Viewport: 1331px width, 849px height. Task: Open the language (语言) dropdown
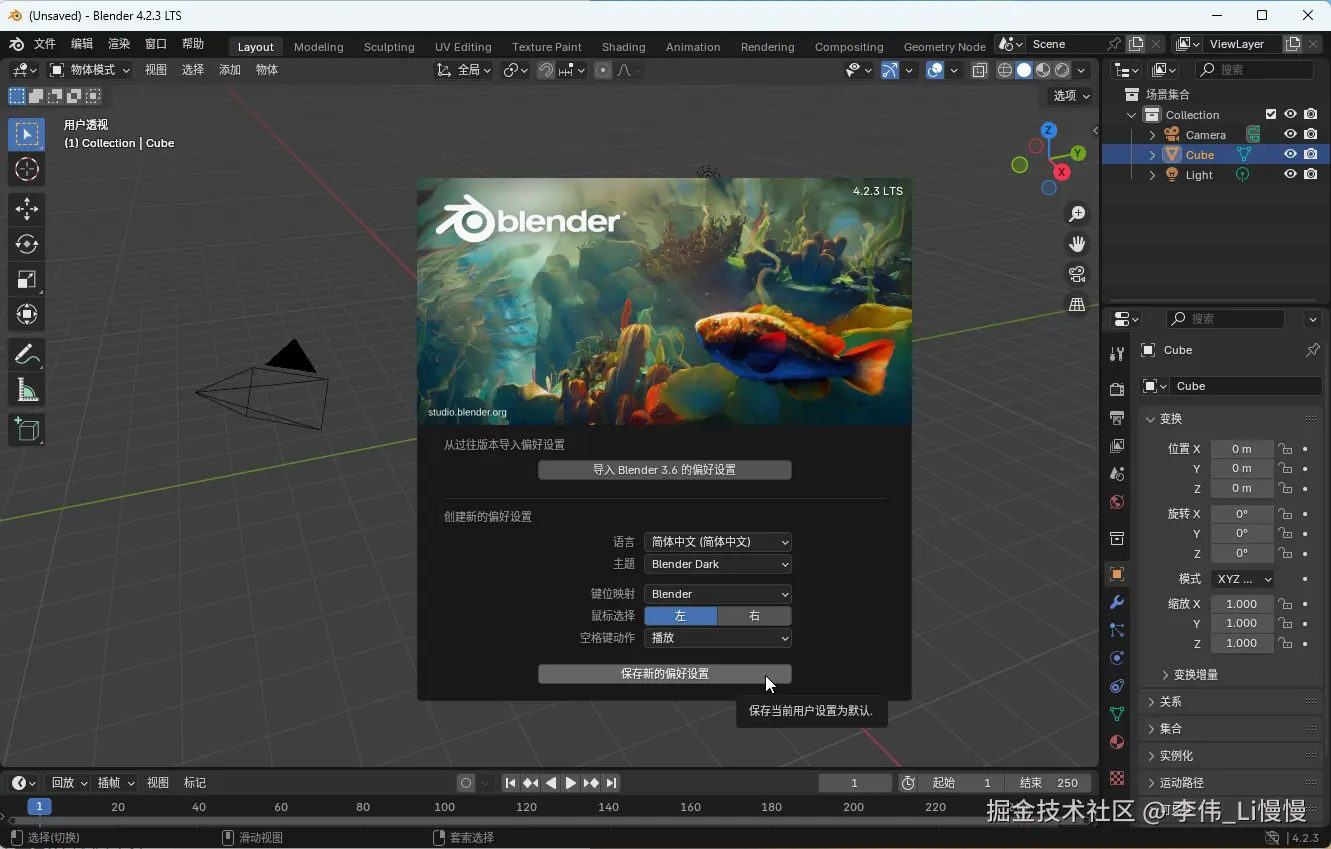pos(718,542)
